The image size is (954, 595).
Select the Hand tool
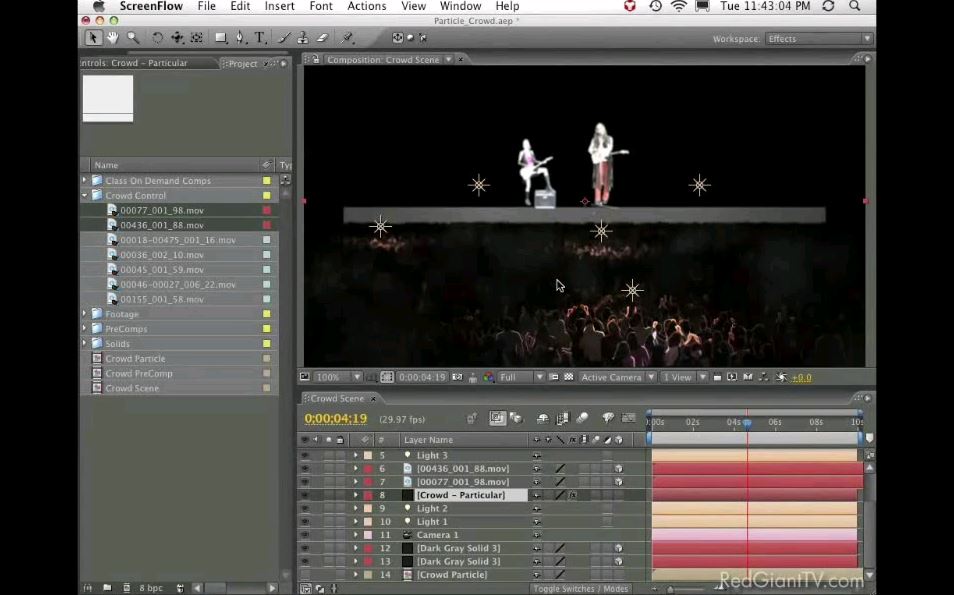pos(113,38)
